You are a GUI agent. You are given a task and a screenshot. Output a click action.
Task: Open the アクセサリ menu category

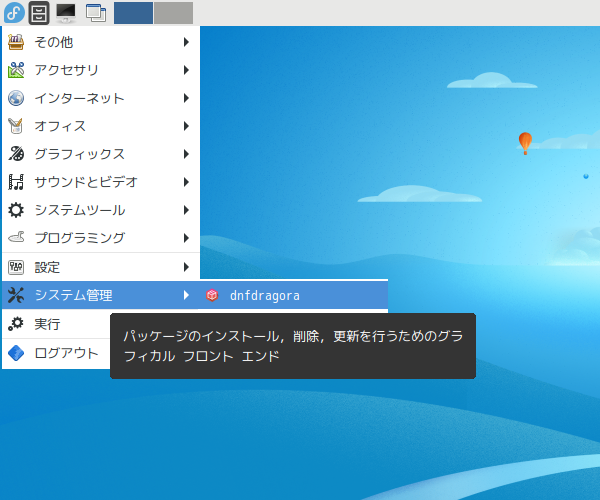[x=101, y=70]
